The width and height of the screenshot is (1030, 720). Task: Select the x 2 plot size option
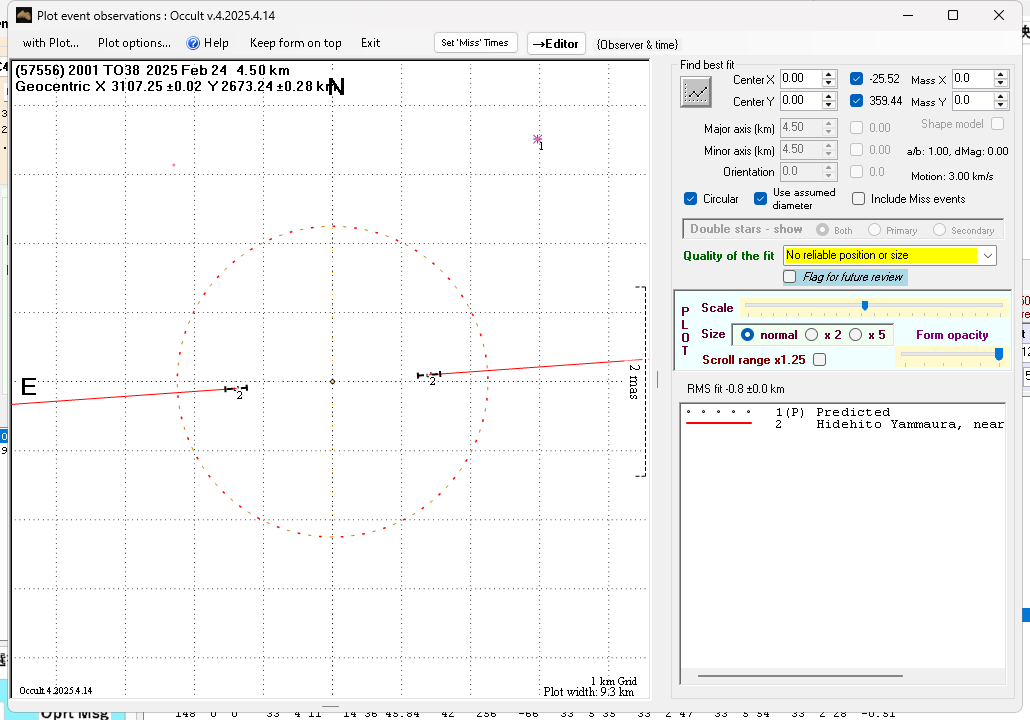coord(812,335)
